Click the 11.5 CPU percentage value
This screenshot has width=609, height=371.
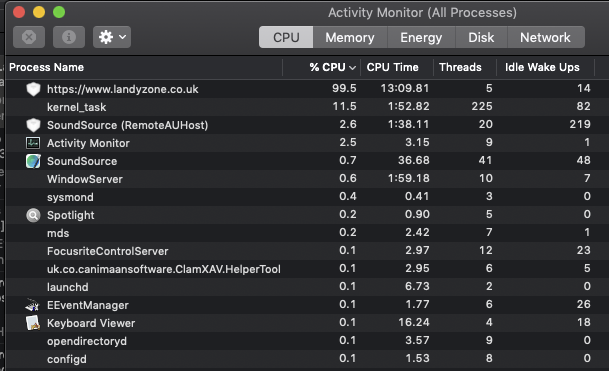pyautogui.click(x=345, y=106)
